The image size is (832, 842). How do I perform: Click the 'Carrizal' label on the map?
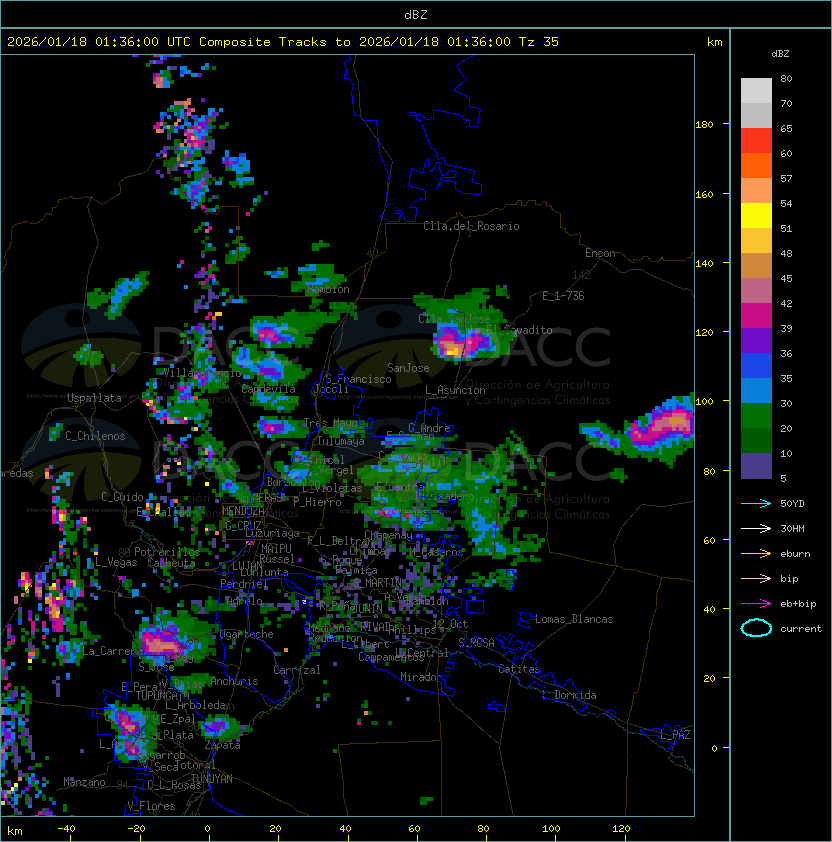297,671
